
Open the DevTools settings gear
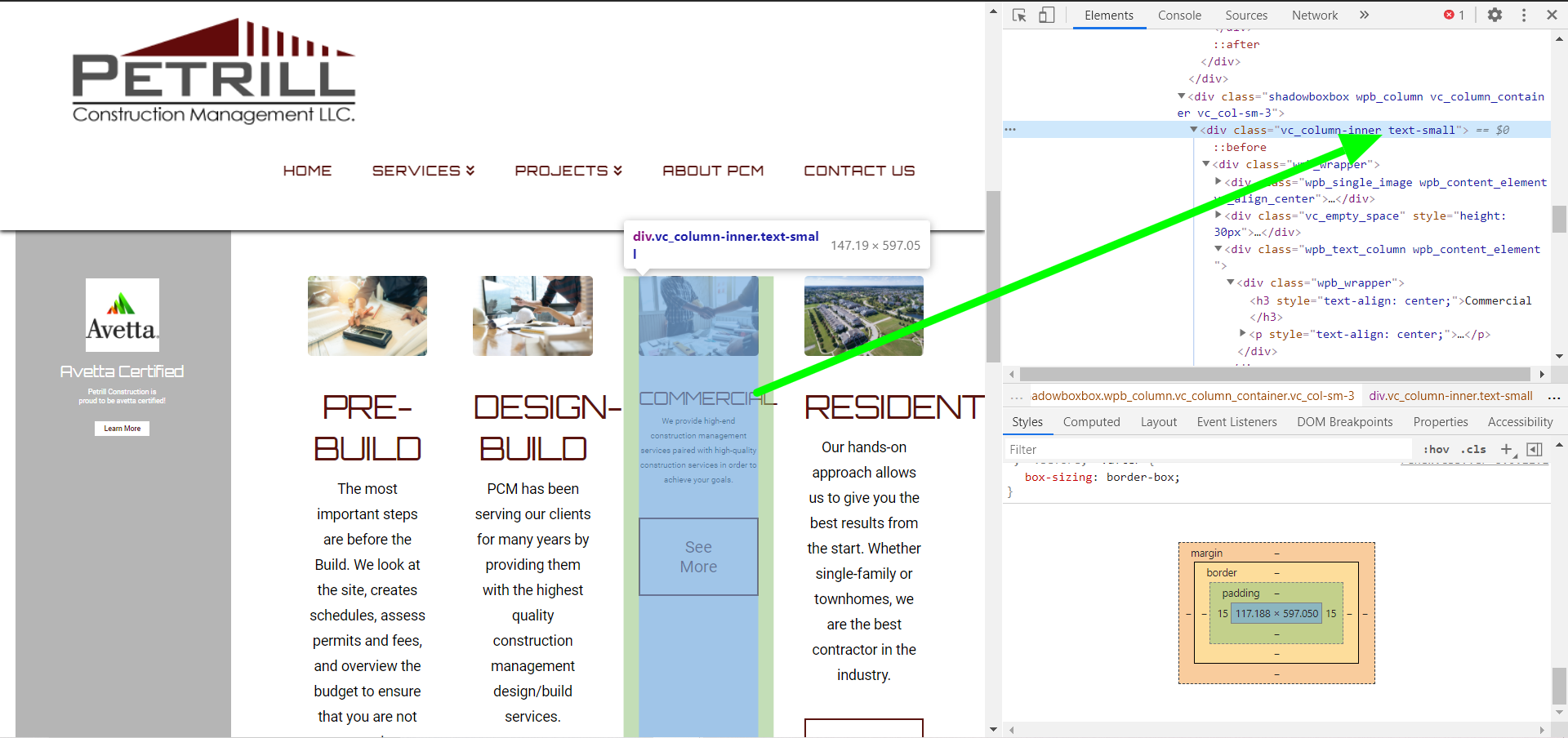click(x=1494, y=15)
